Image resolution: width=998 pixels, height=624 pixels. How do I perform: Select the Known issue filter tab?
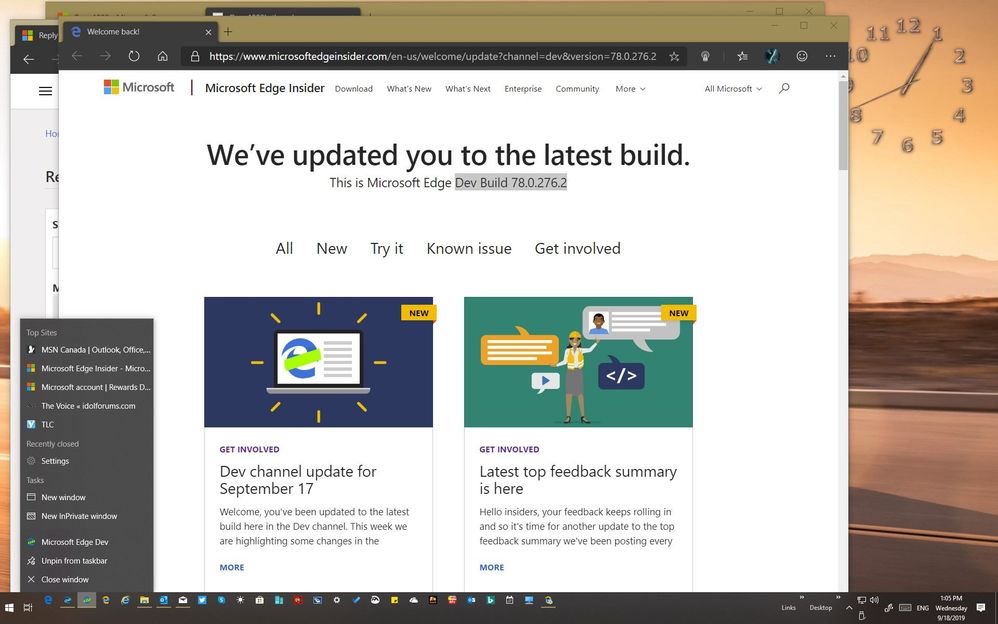pyautogui.click(x=469, y=248)
